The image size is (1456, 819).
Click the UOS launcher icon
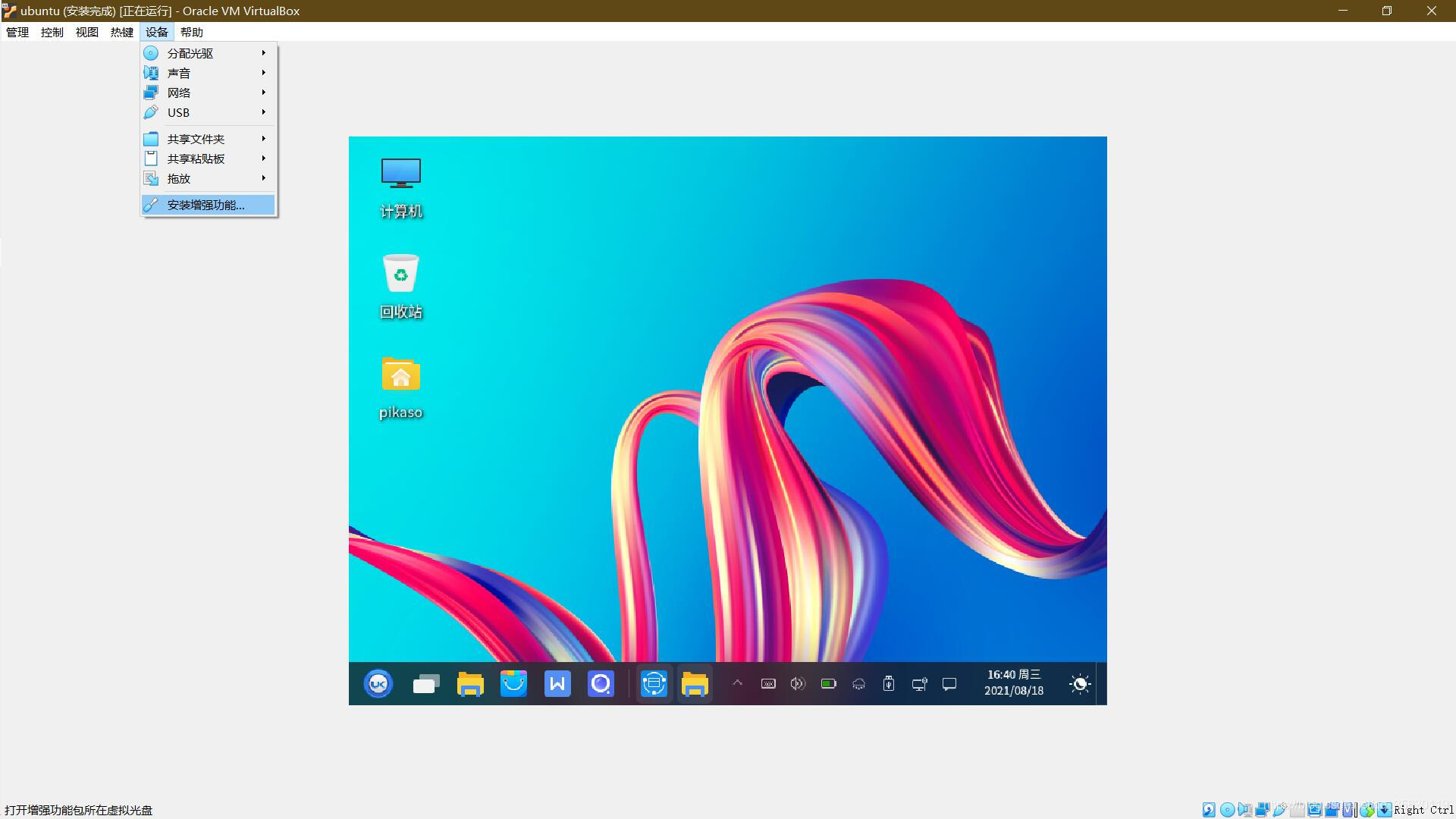pyautogui.click(x=378, y=683)
